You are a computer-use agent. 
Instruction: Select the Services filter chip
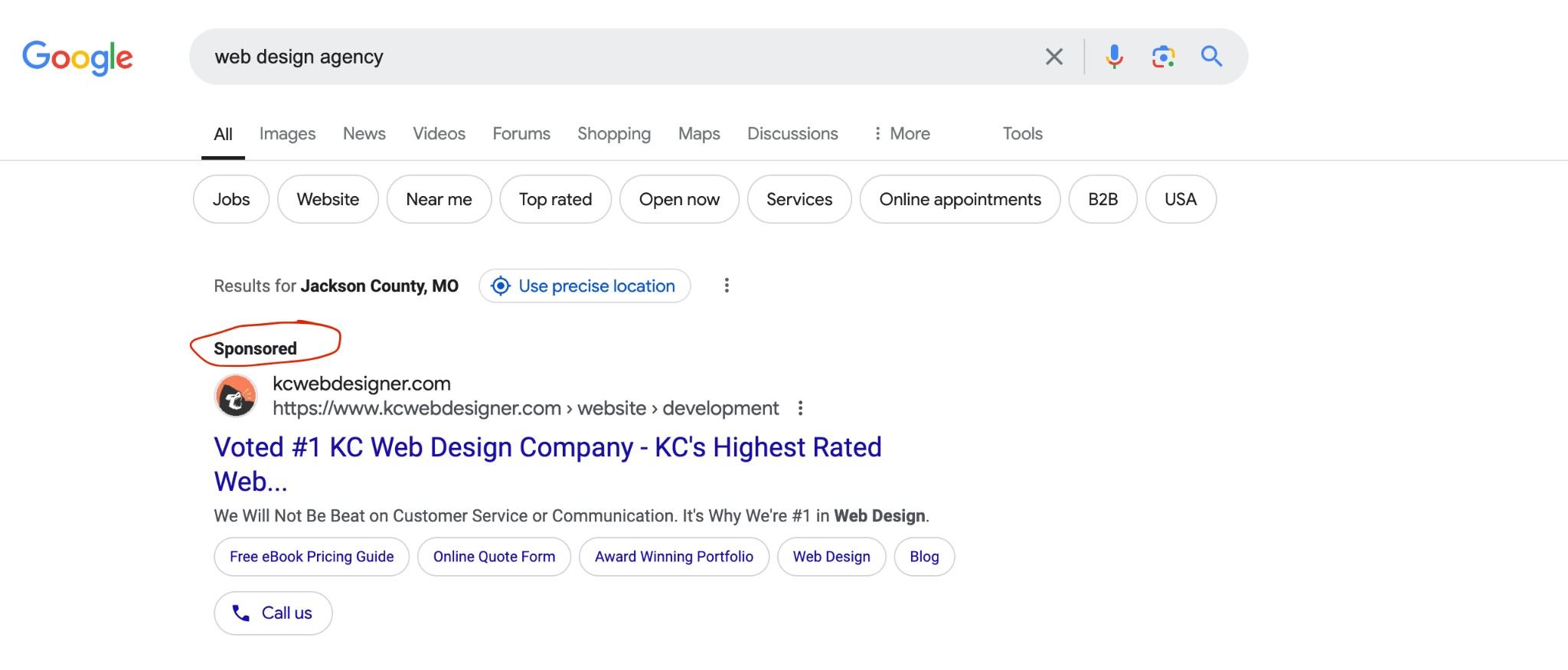tap(799, 199)
